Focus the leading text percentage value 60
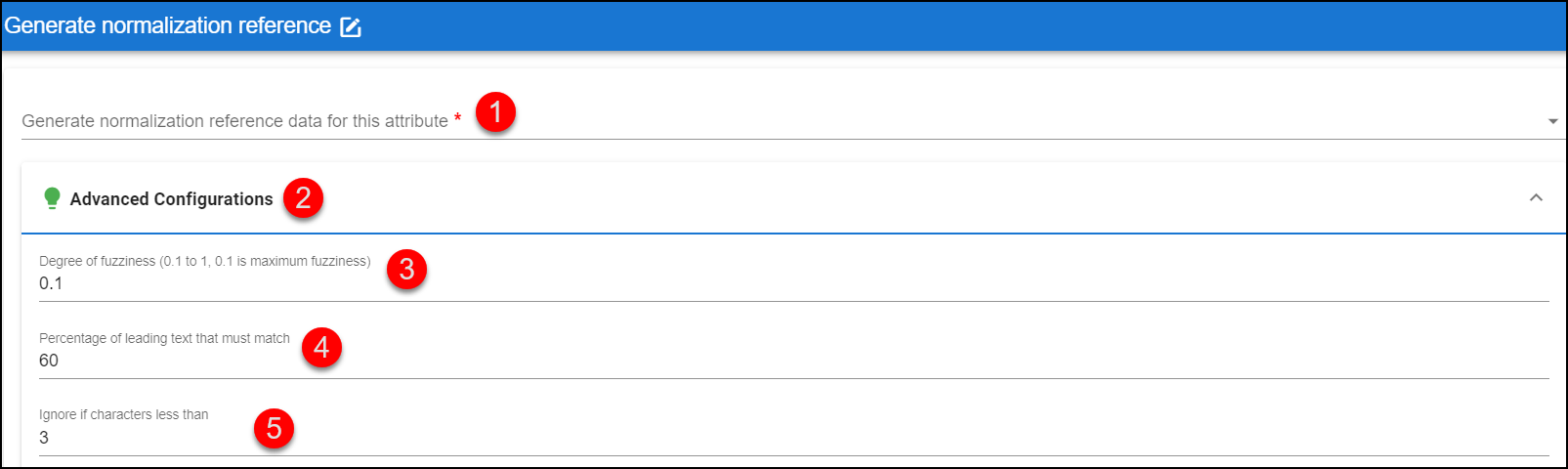The height and width of the screenshot is (469, 1568). click(793, 361)
